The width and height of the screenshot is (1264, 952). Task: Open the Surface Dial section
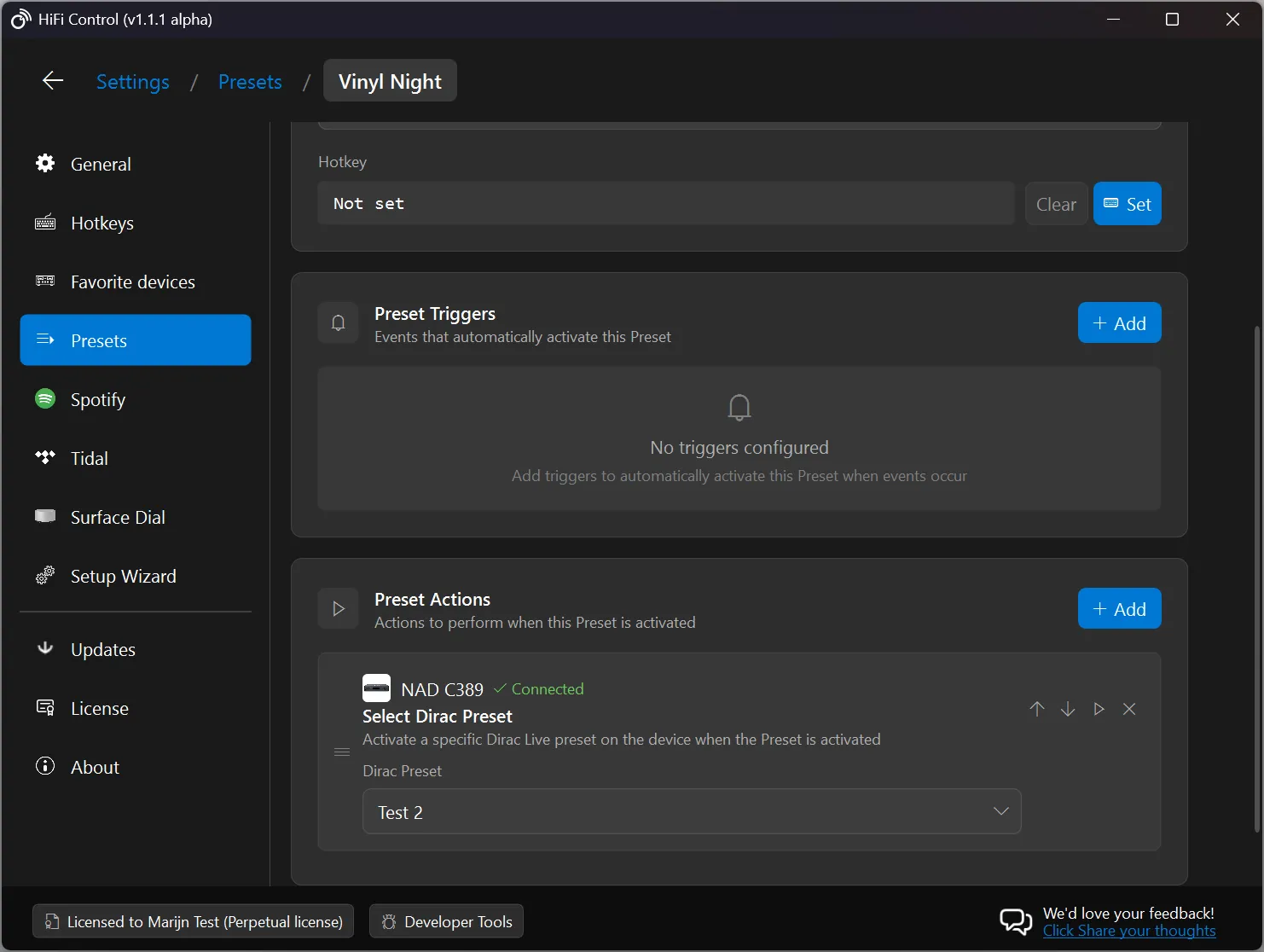pyautogui.click(x=117, y=517)
